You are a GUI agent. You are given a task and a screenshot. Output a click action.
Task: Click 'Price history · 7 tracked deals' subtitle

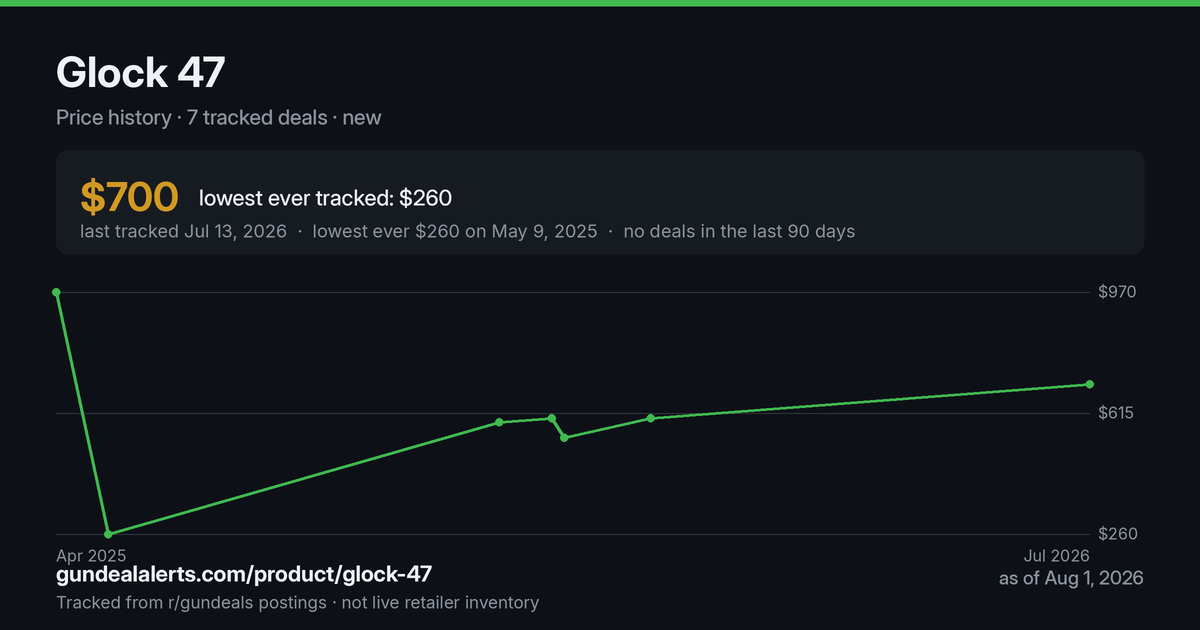tap(191, 117)
